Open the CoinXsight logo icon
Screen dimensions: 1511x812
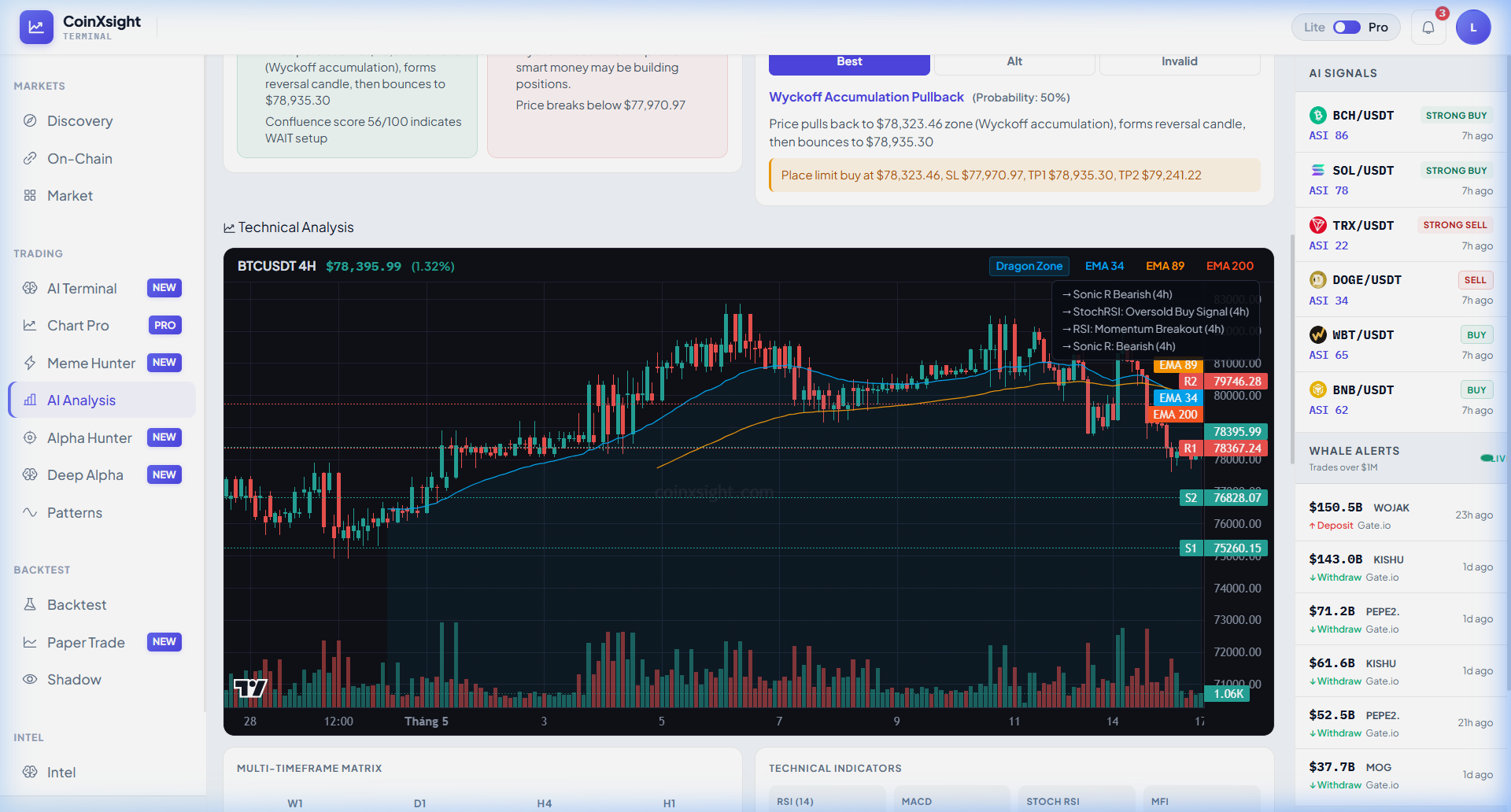click(36, 27)
